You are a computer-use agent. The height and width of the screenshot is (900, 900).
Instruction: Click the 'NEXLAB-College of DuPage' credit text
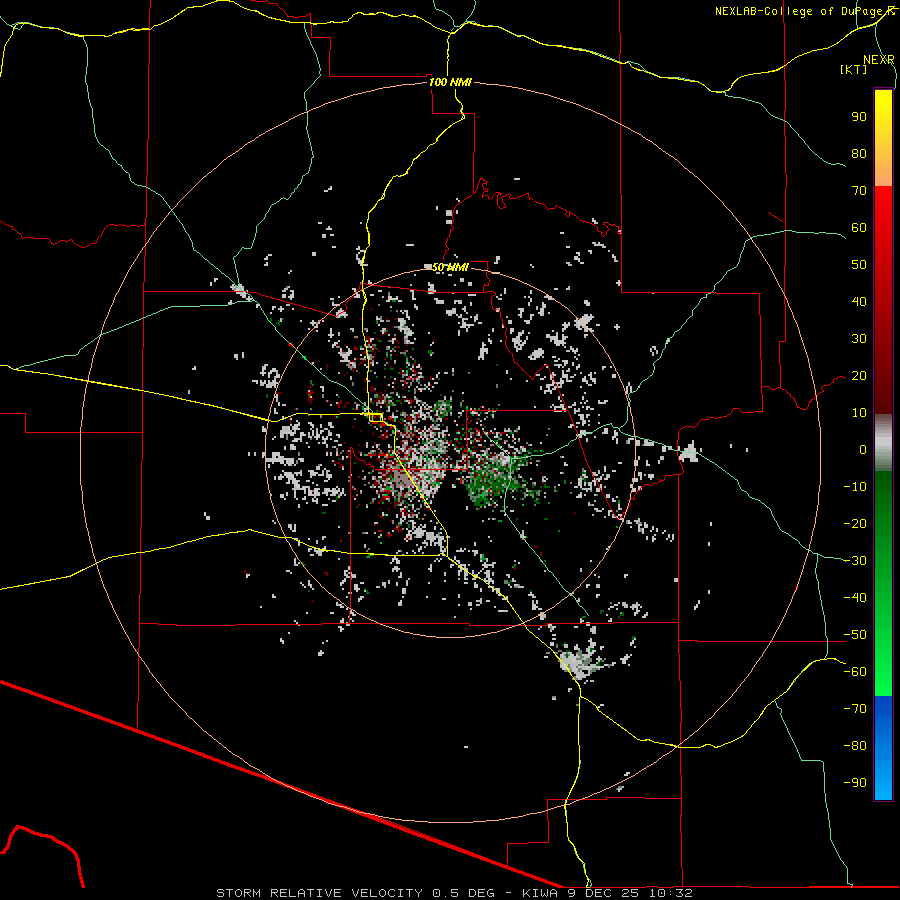click(801, 11)
